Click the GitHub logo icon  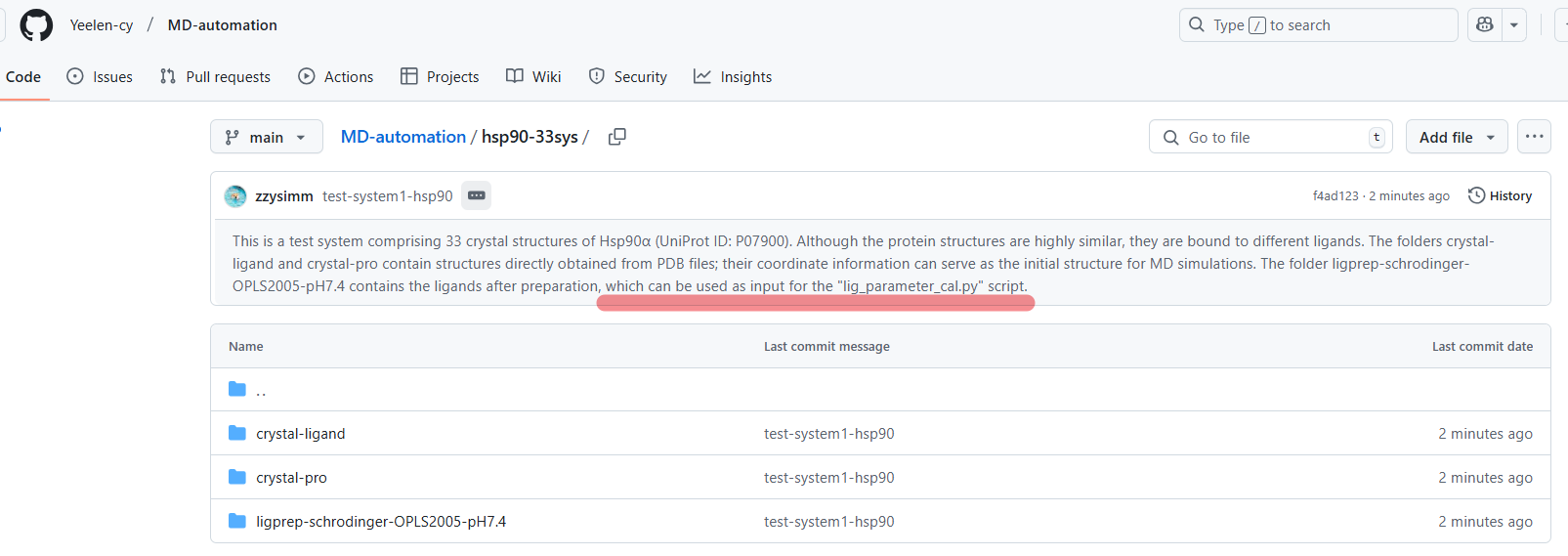(36, 25)
